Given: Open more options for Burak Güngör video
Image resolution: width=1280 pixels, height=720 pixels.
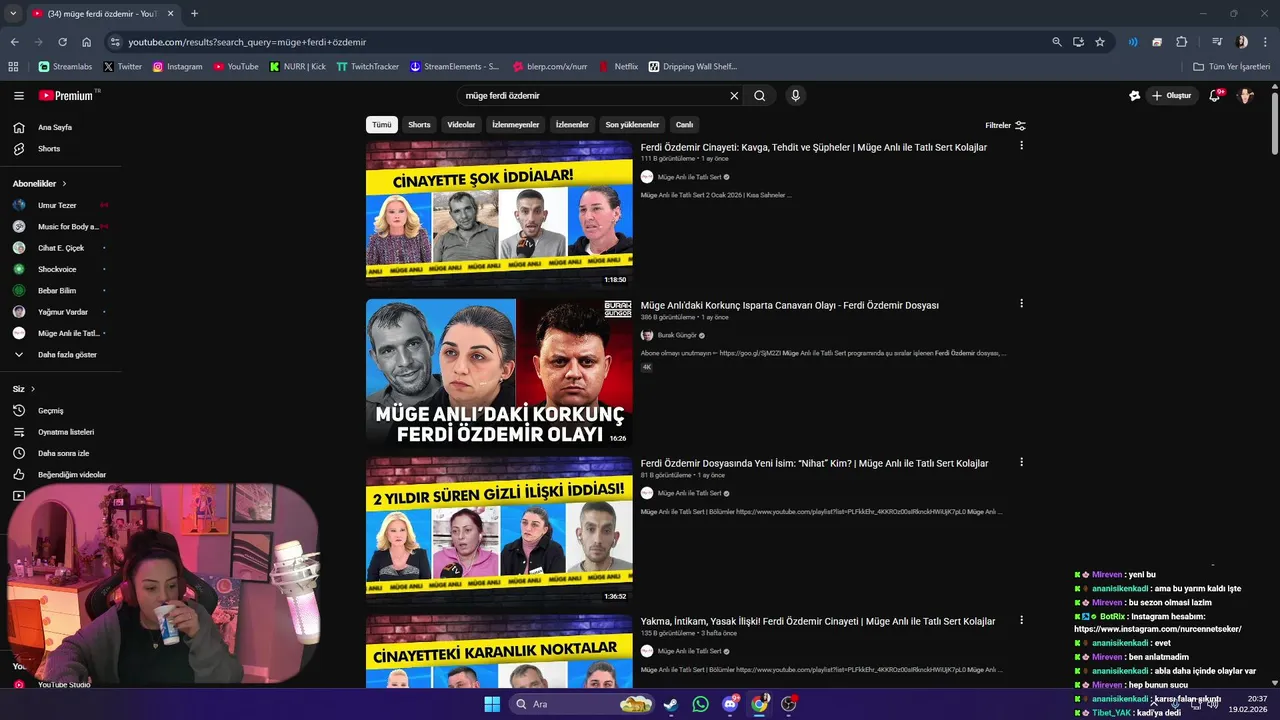Looking at the screenshot, I should 1021,304.
